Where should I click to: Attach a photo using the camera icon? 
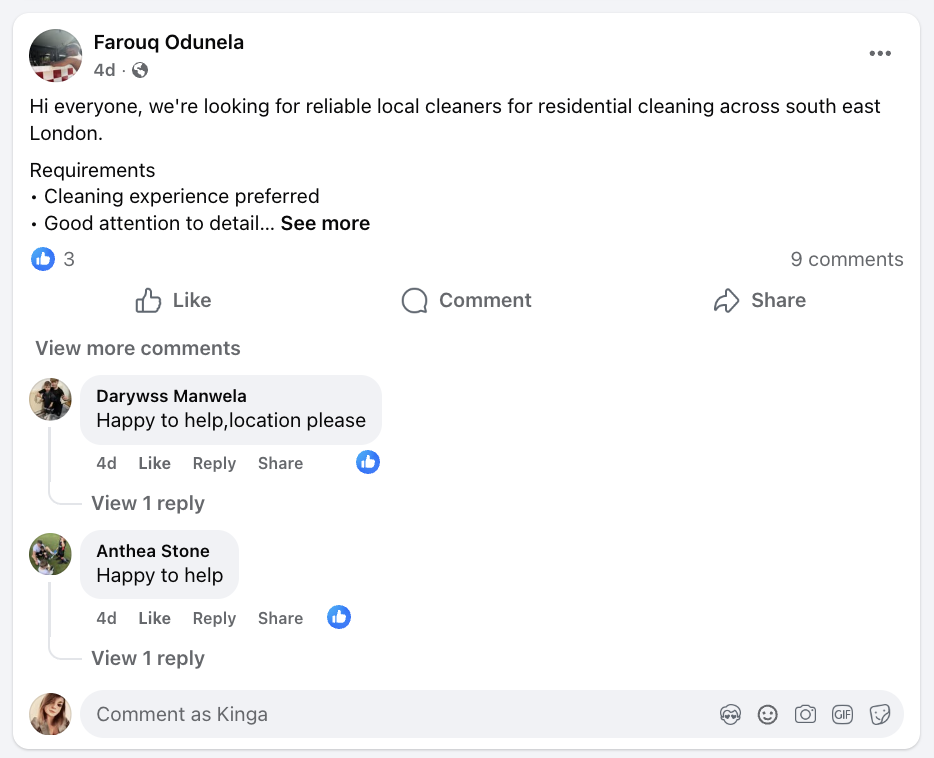[805, 714]
